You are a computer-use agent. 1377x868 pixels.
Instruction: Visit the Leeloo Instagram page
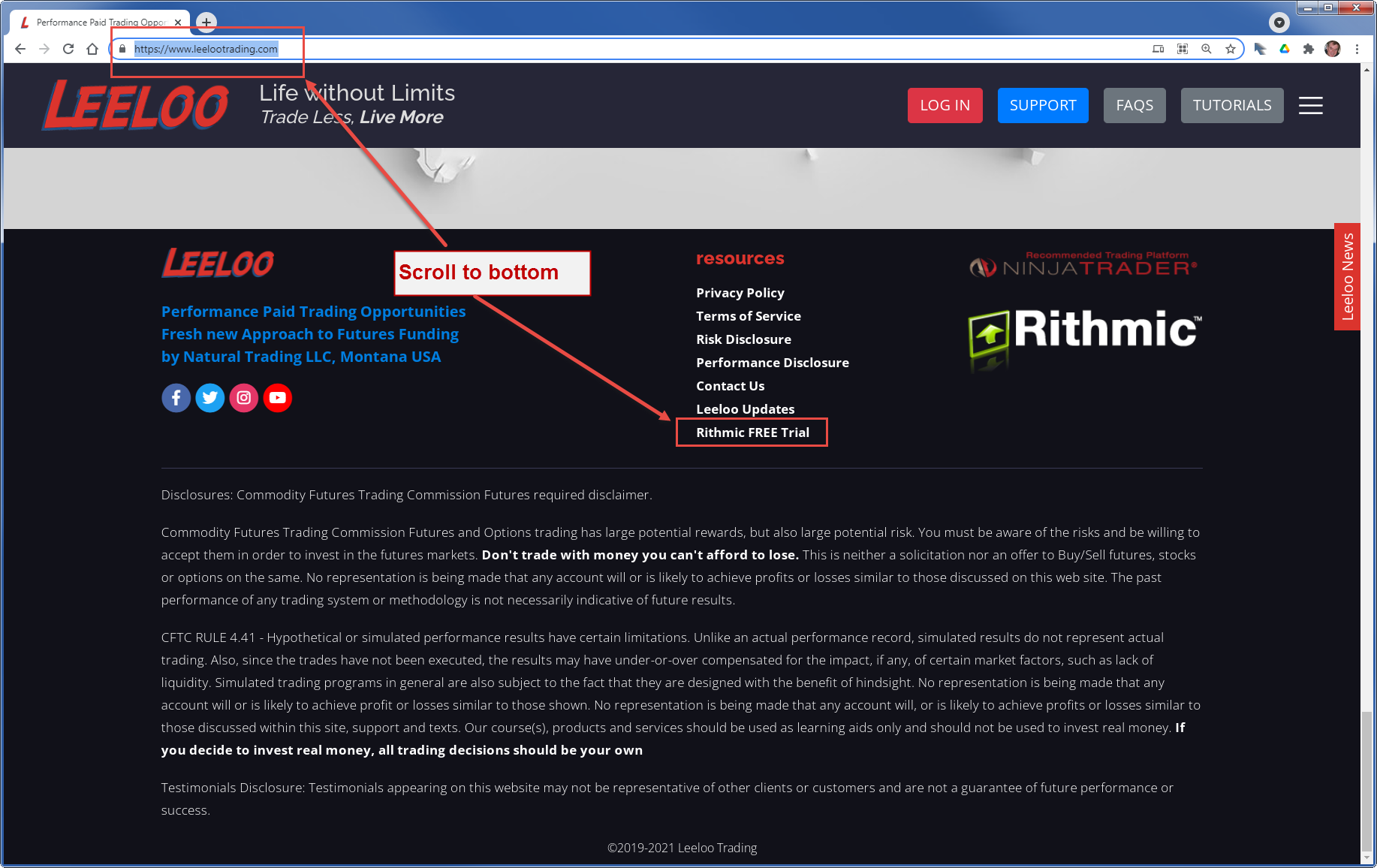[x=244, y=397]
